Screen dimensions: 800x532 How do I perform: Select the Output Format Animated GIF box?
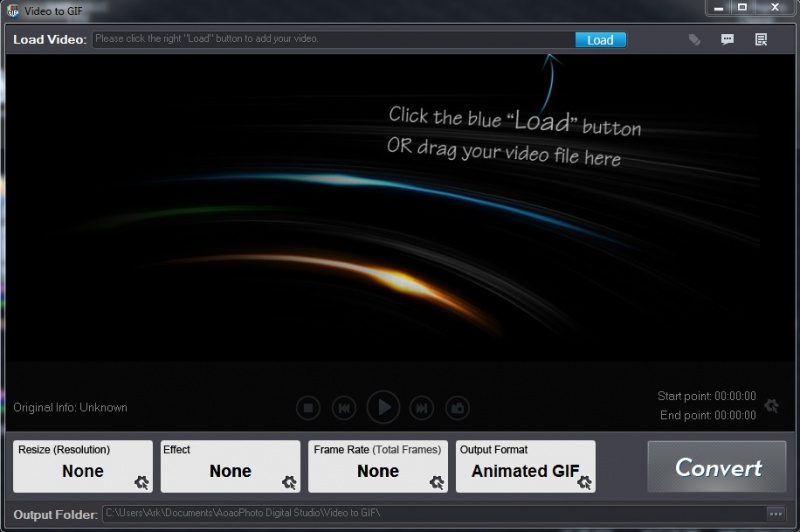(520, 468)
